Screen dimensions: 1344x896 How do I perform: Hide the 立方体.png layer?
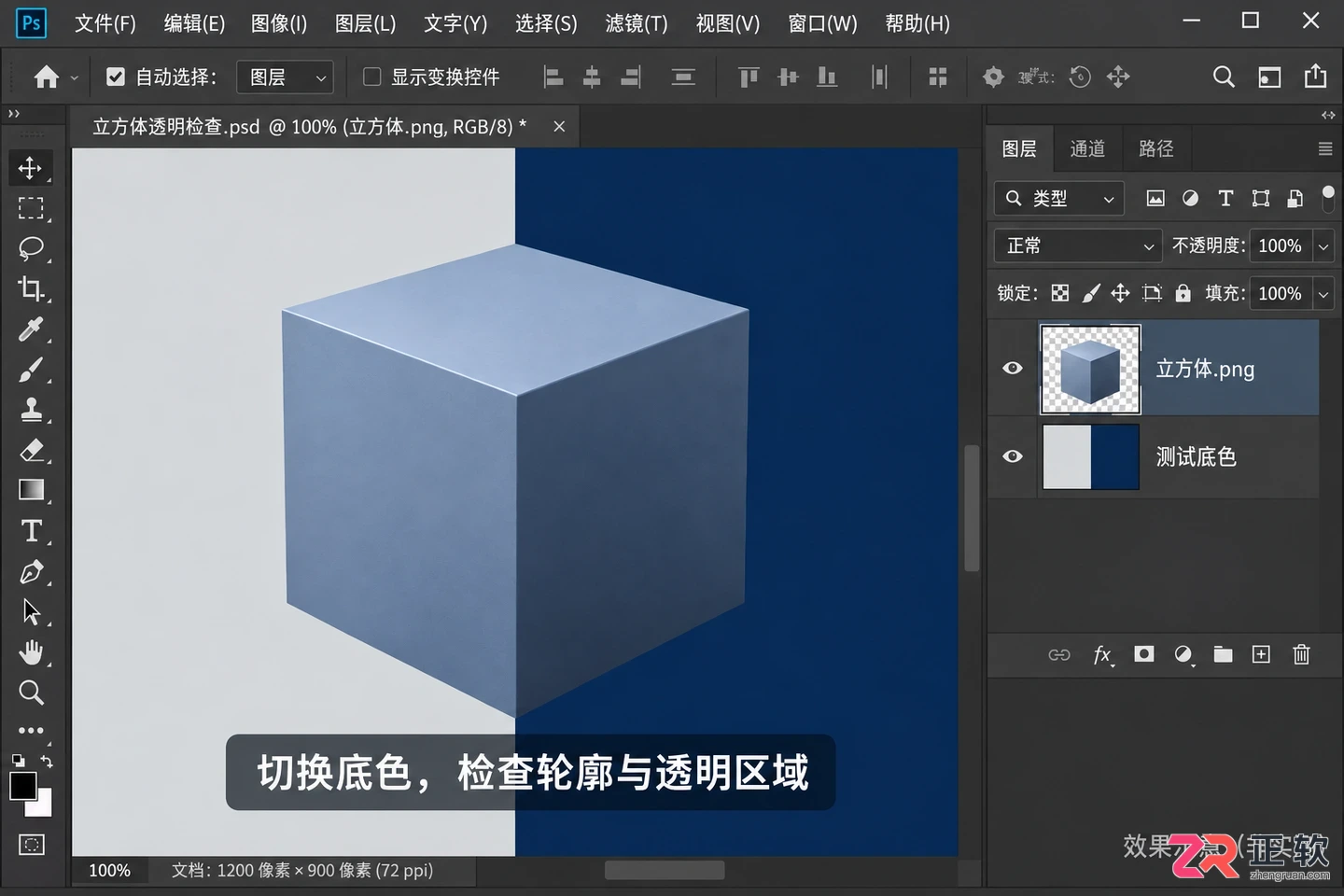(x=1013, y=368)
